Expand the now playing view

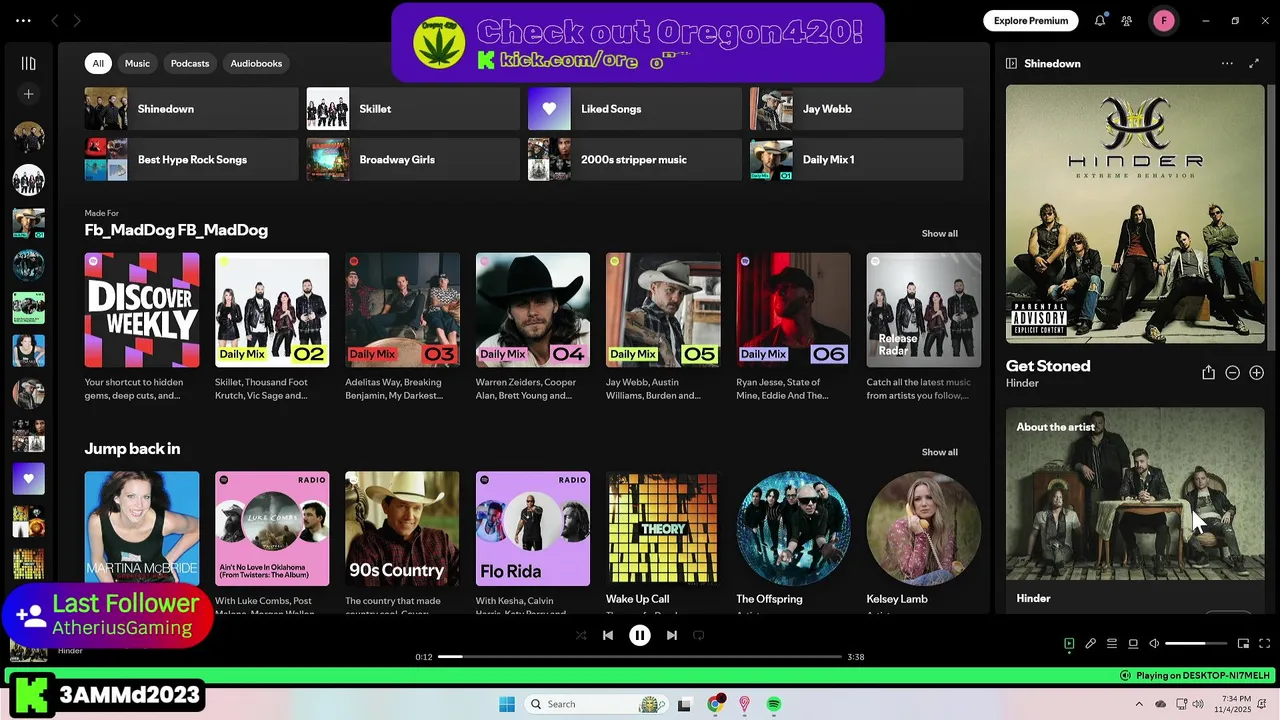(x=1254, y=63)
